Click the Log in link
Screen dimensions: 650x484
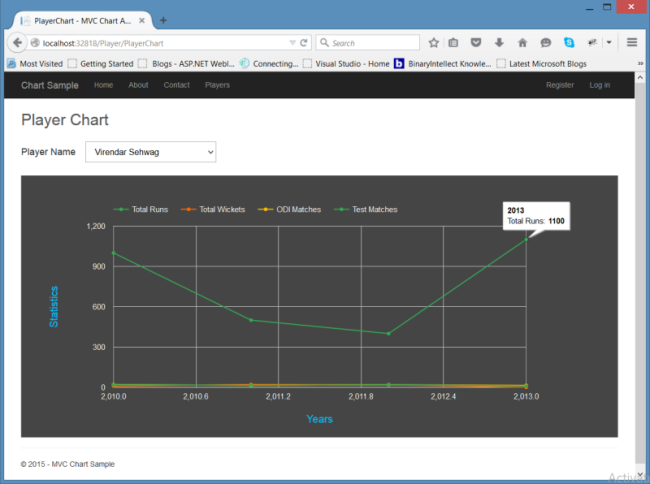[x=599, y=85]
